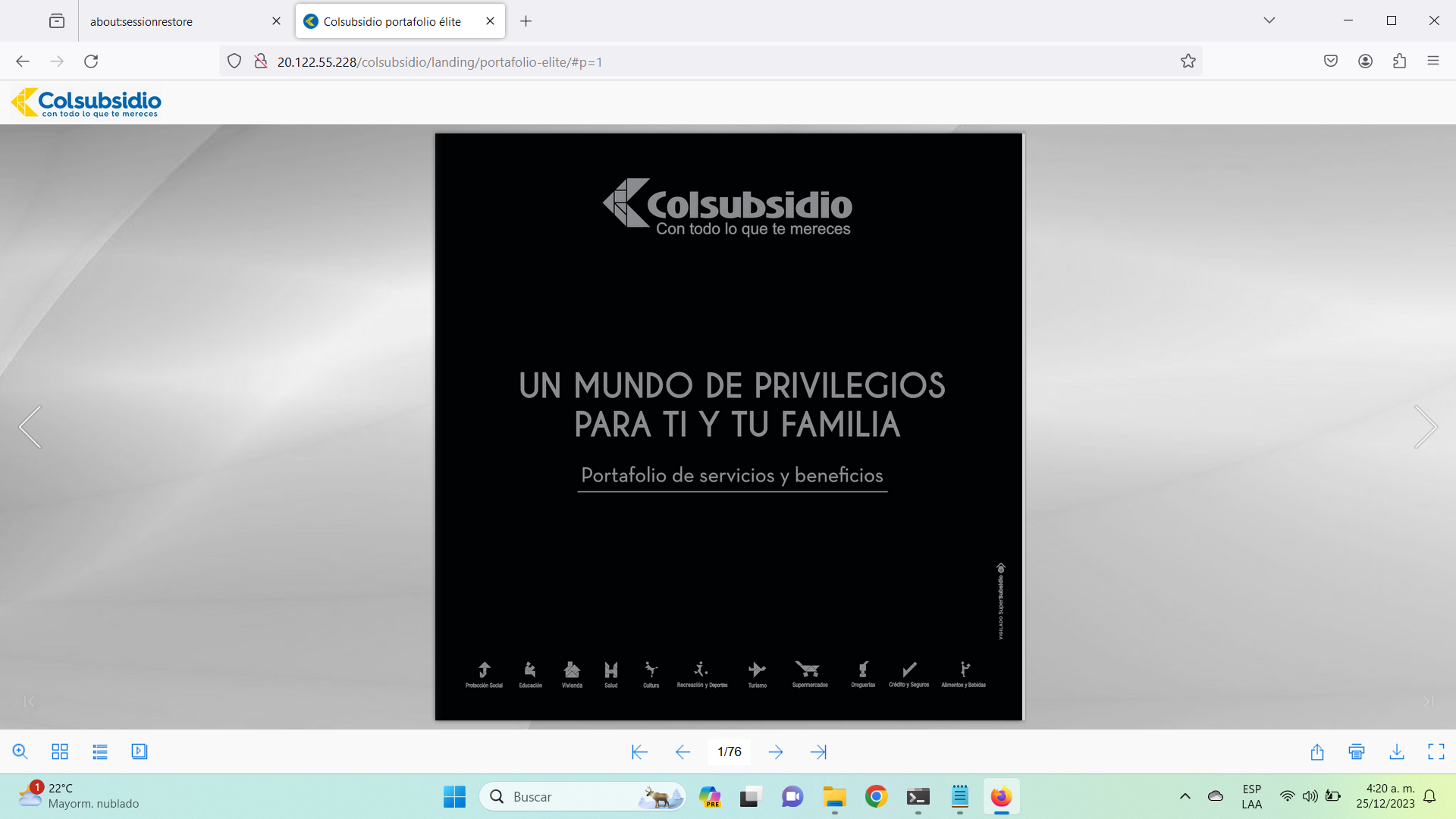Open the thumbnails grid view
The image size is (1456, 819).
[60, 752]
